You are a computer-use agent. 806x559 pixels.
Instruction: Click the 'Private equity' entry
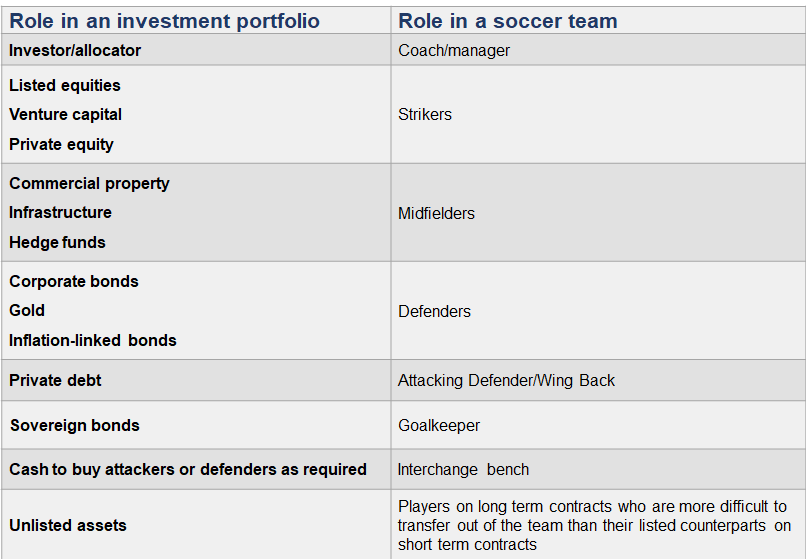61,144
